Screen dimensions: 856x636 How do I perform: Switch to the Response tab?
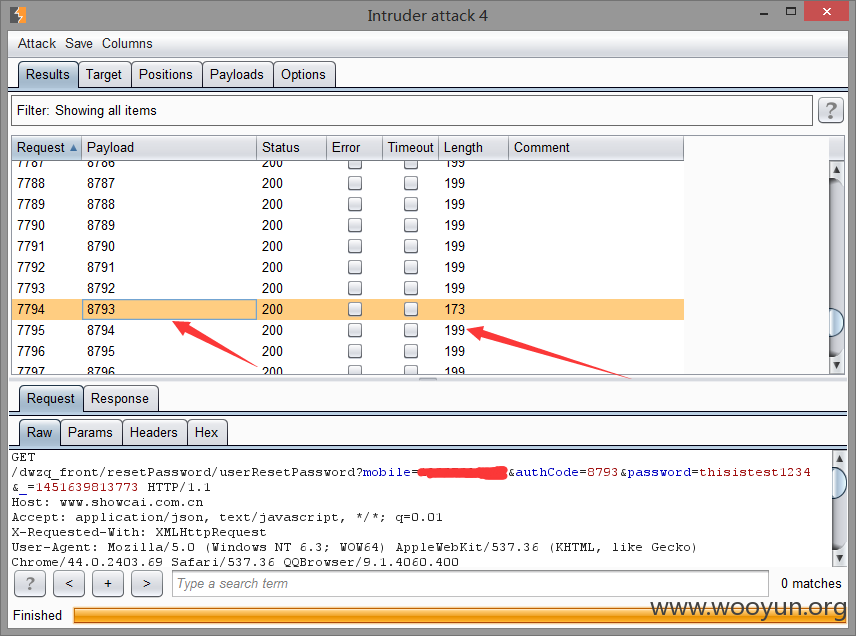point(120,399)
